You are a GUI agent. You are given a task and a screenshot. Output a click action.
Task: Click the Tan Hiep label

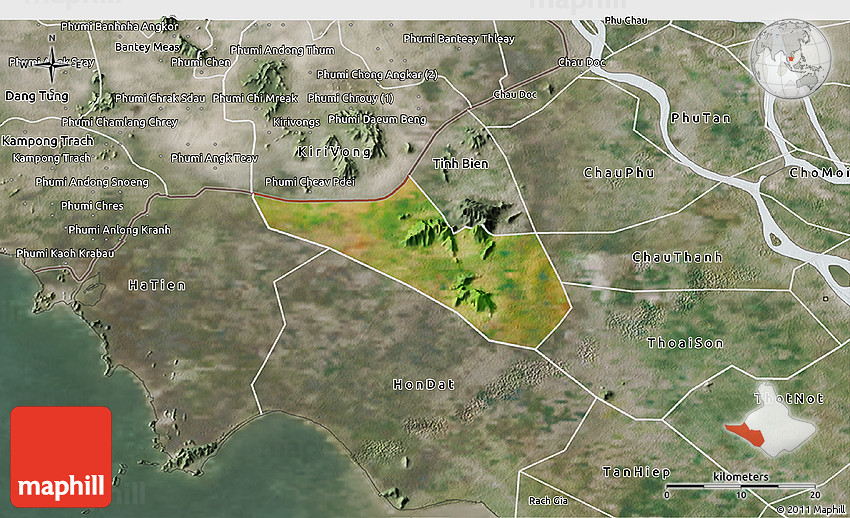(x=635, y=471)
